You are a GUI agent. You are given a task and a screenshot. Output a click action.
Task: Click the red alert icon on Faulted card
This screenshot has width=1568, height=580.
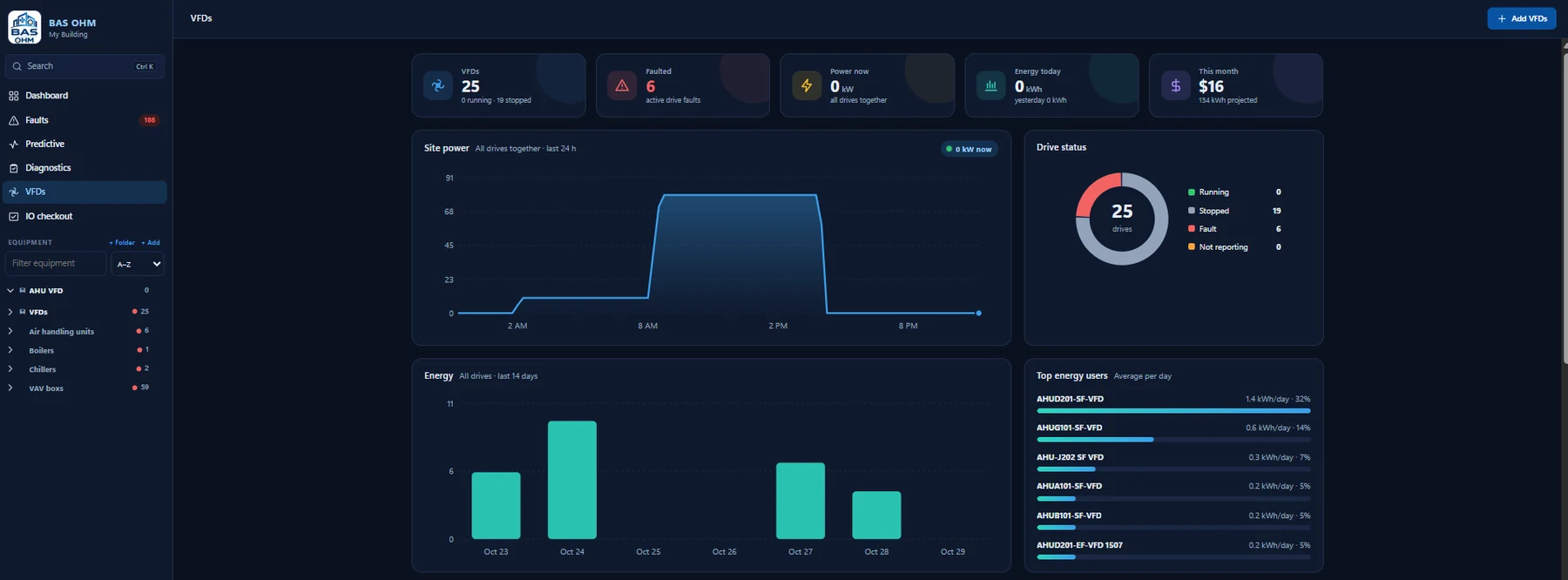(622, 85)
